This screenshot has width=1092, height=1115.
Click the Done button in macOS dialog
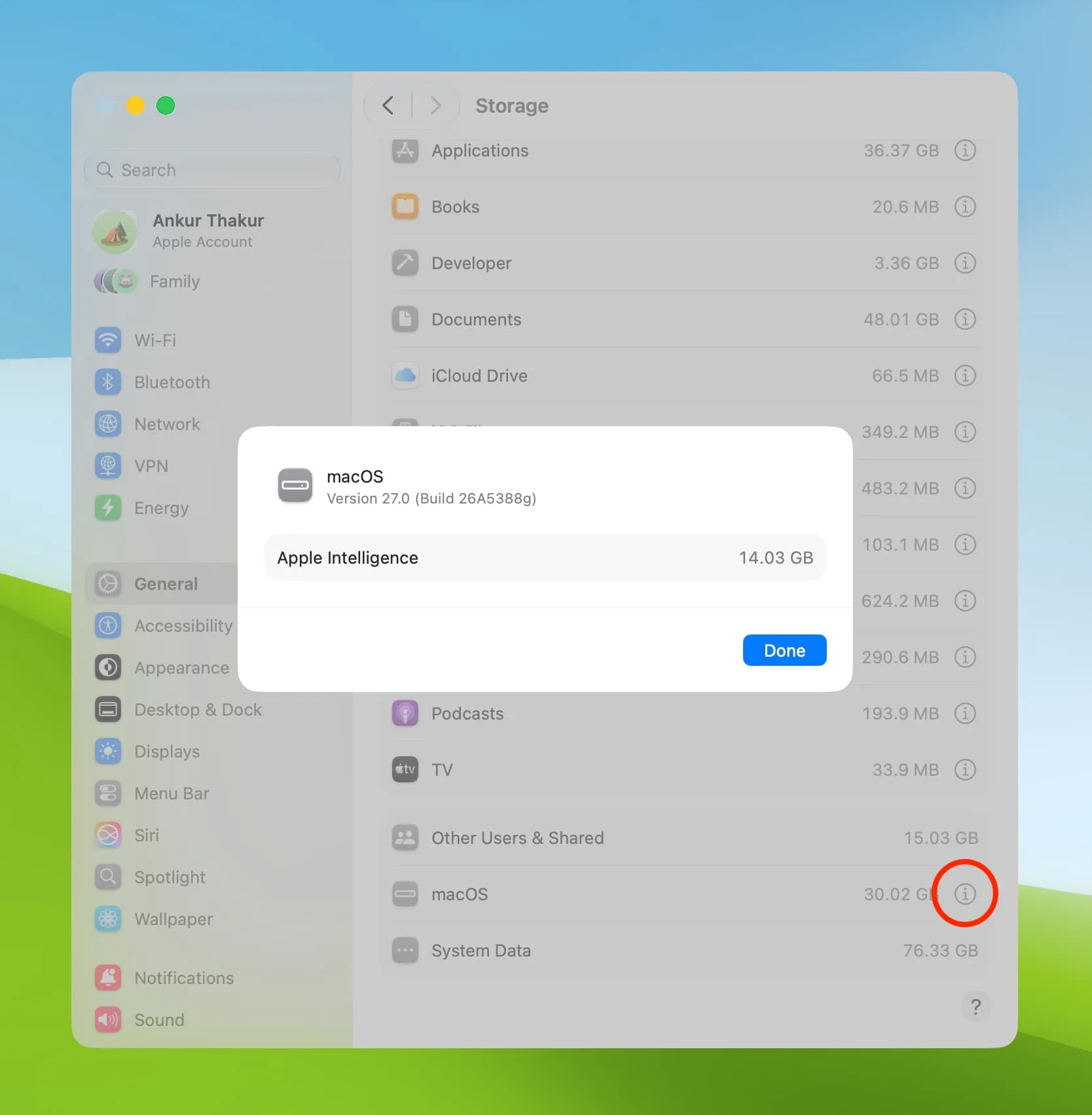(784, 650)
